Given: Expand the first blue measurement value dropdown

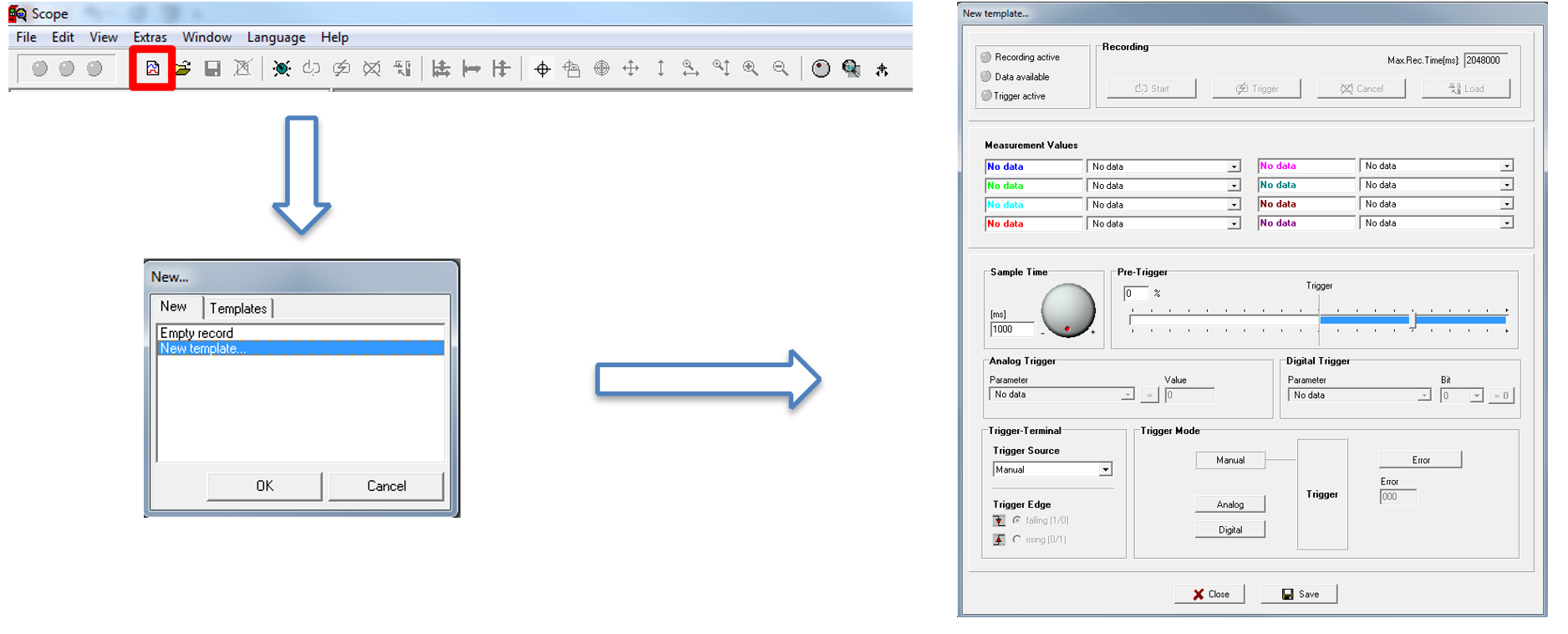Looking at the screenshot, I should (1234, 166).
